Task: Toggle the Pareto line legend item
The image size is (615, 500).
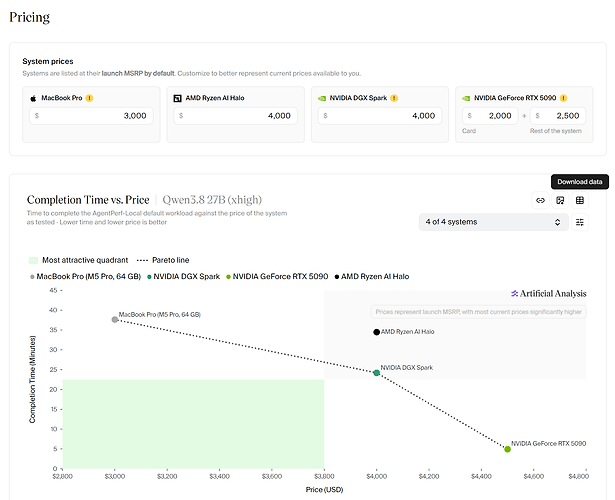Action: click(163, 260)
